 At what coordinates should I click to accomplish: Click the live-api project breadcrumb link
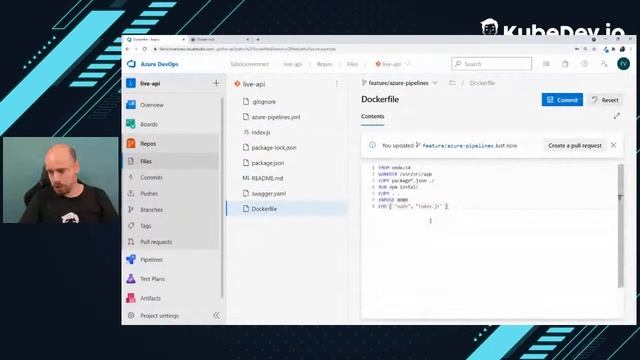click(293, 64)
